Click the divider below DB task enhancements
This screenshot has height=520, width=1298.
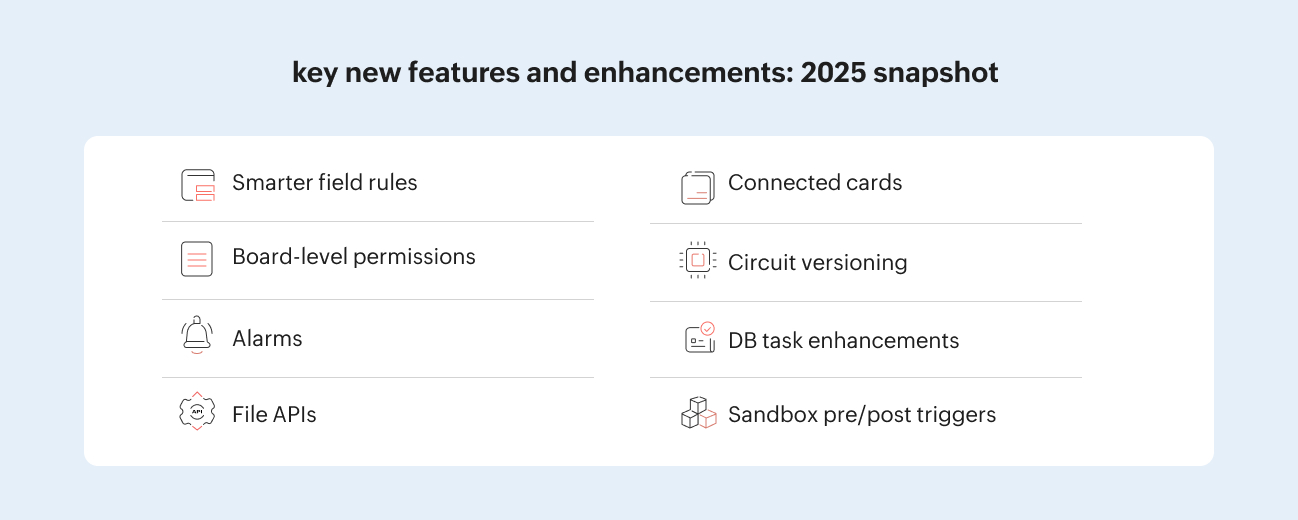(866, 377)
